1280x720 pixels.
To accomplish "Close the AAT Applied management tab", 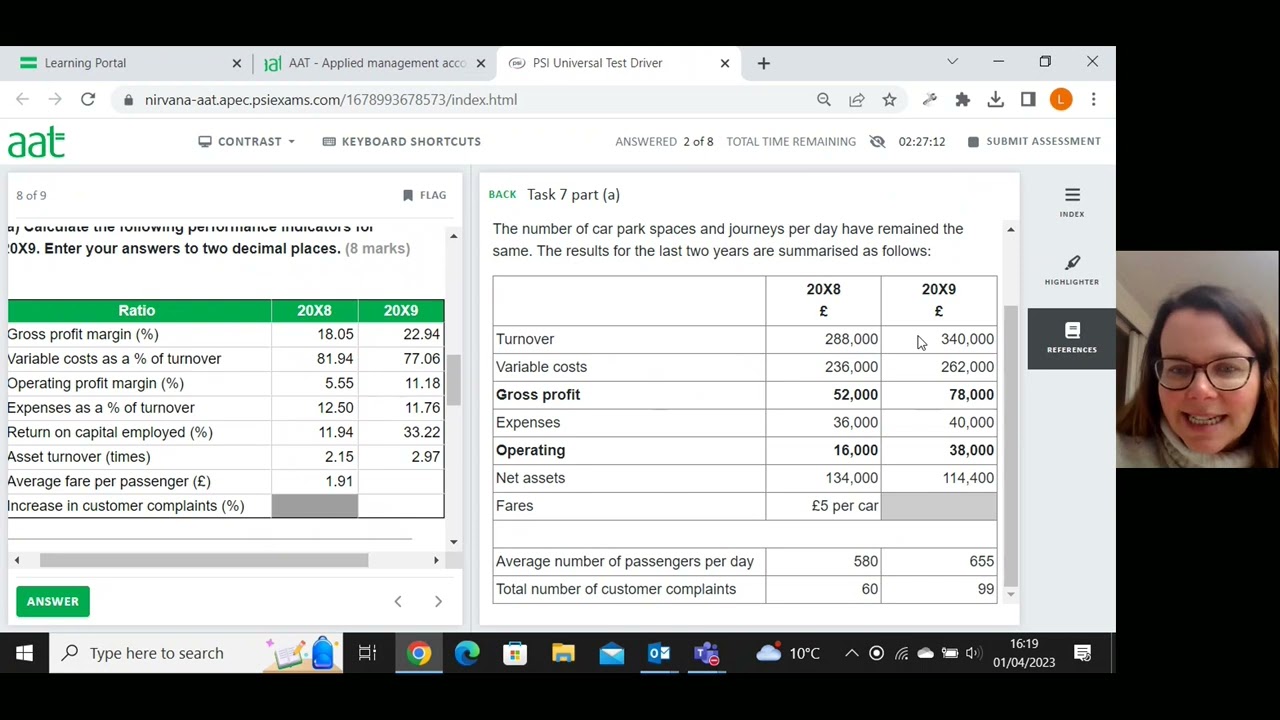I will 480,63.
